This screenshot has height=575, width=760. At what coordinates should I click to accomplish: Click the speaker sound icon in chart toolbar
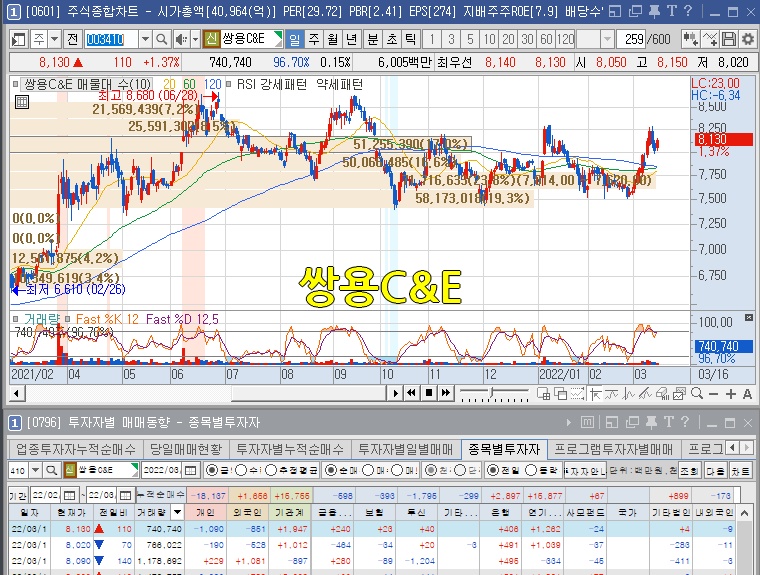coord(181,39)
